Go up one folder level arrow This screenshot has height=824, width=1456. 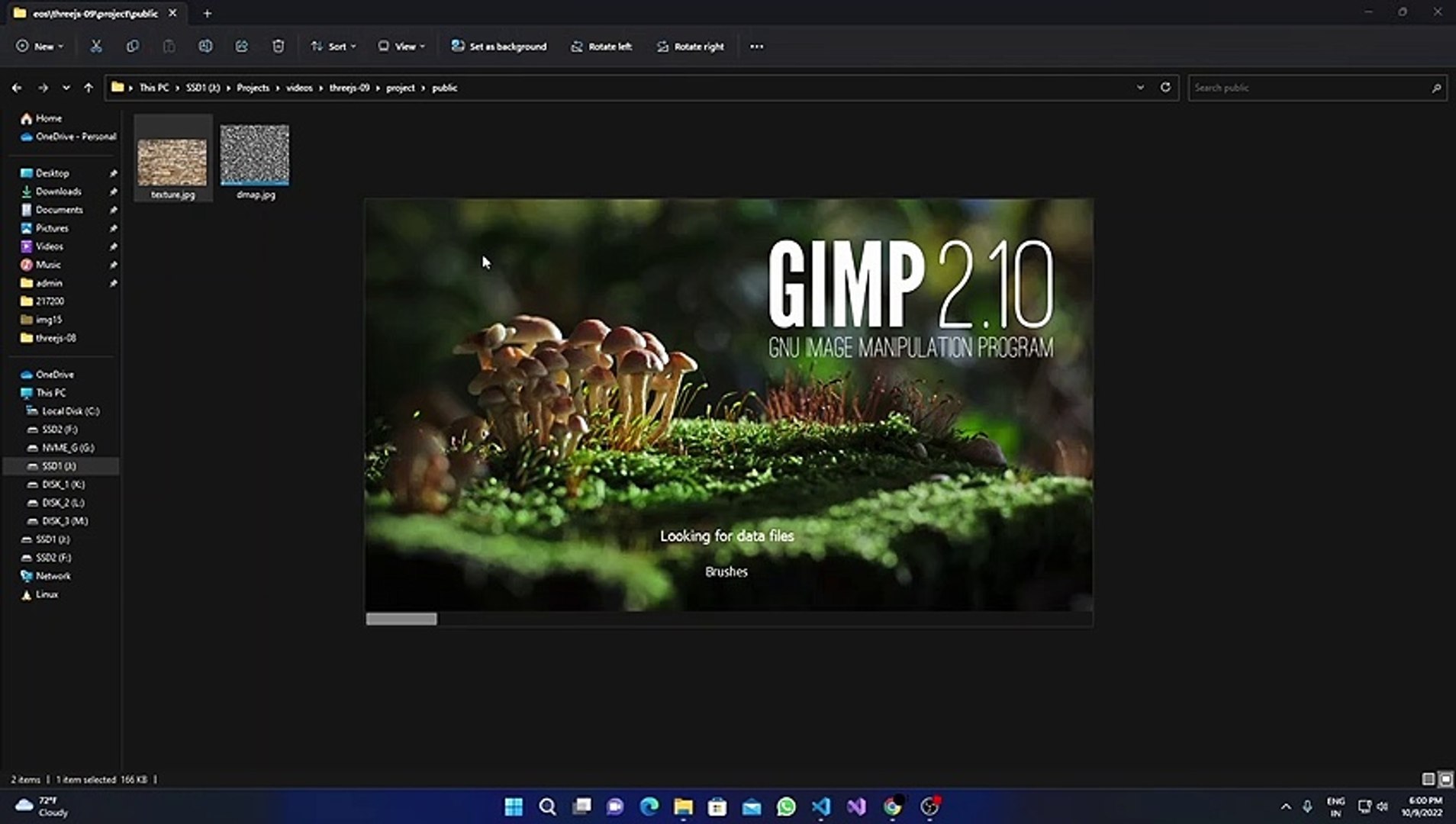(89, 88)
